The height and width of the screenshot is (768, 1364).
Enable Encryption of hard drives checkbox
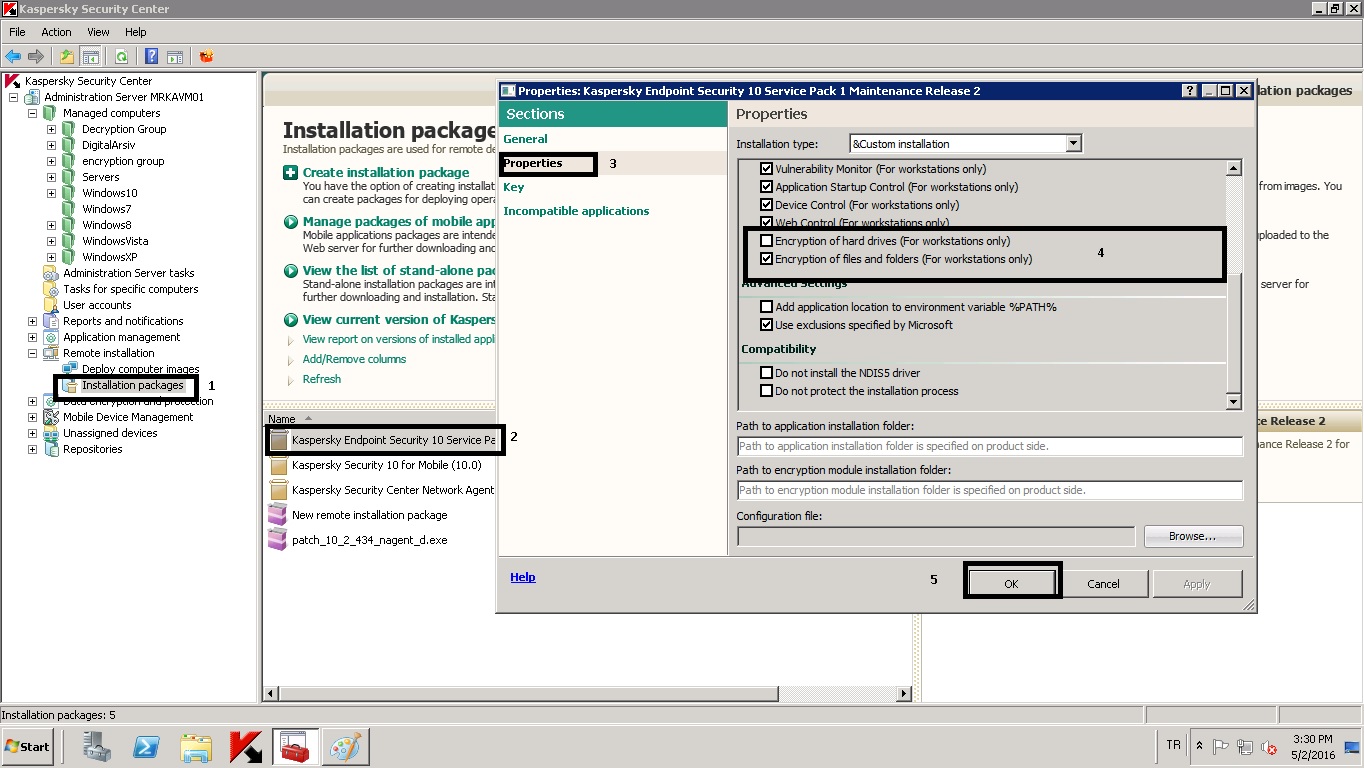[x=767, y=241]
